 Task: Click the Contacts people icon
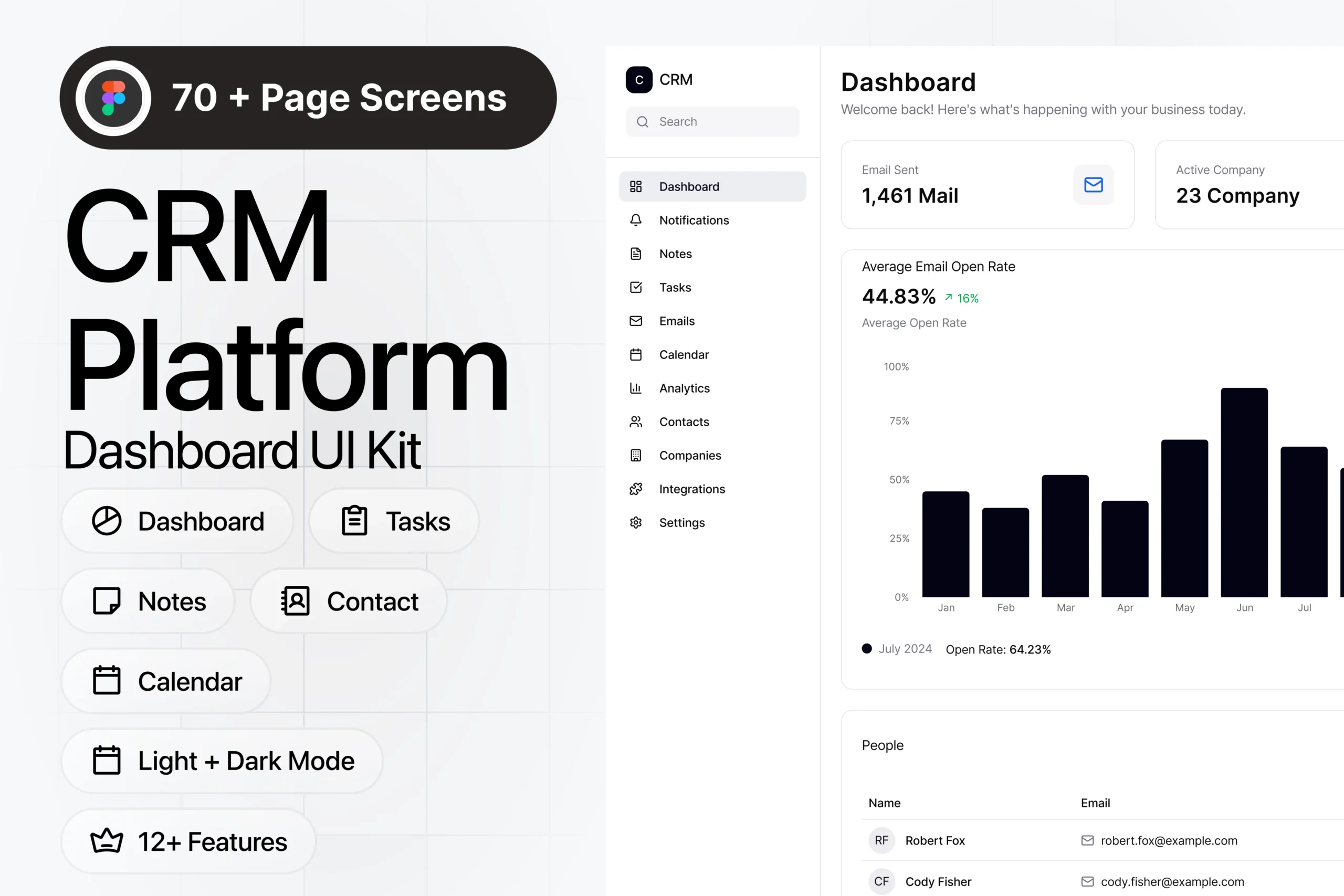(635, 421)
